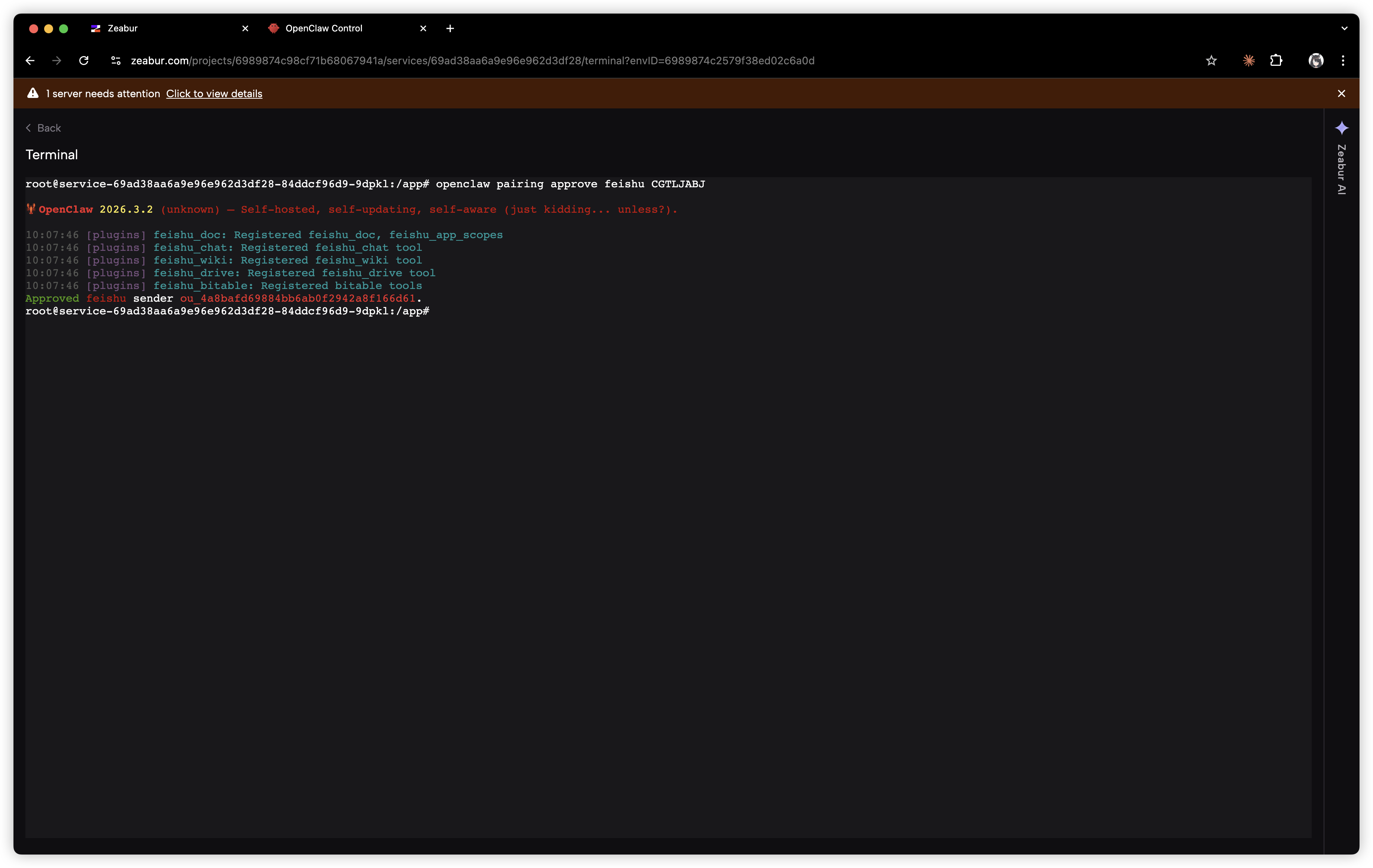Click the site info icon in address bar

(116, 61)
